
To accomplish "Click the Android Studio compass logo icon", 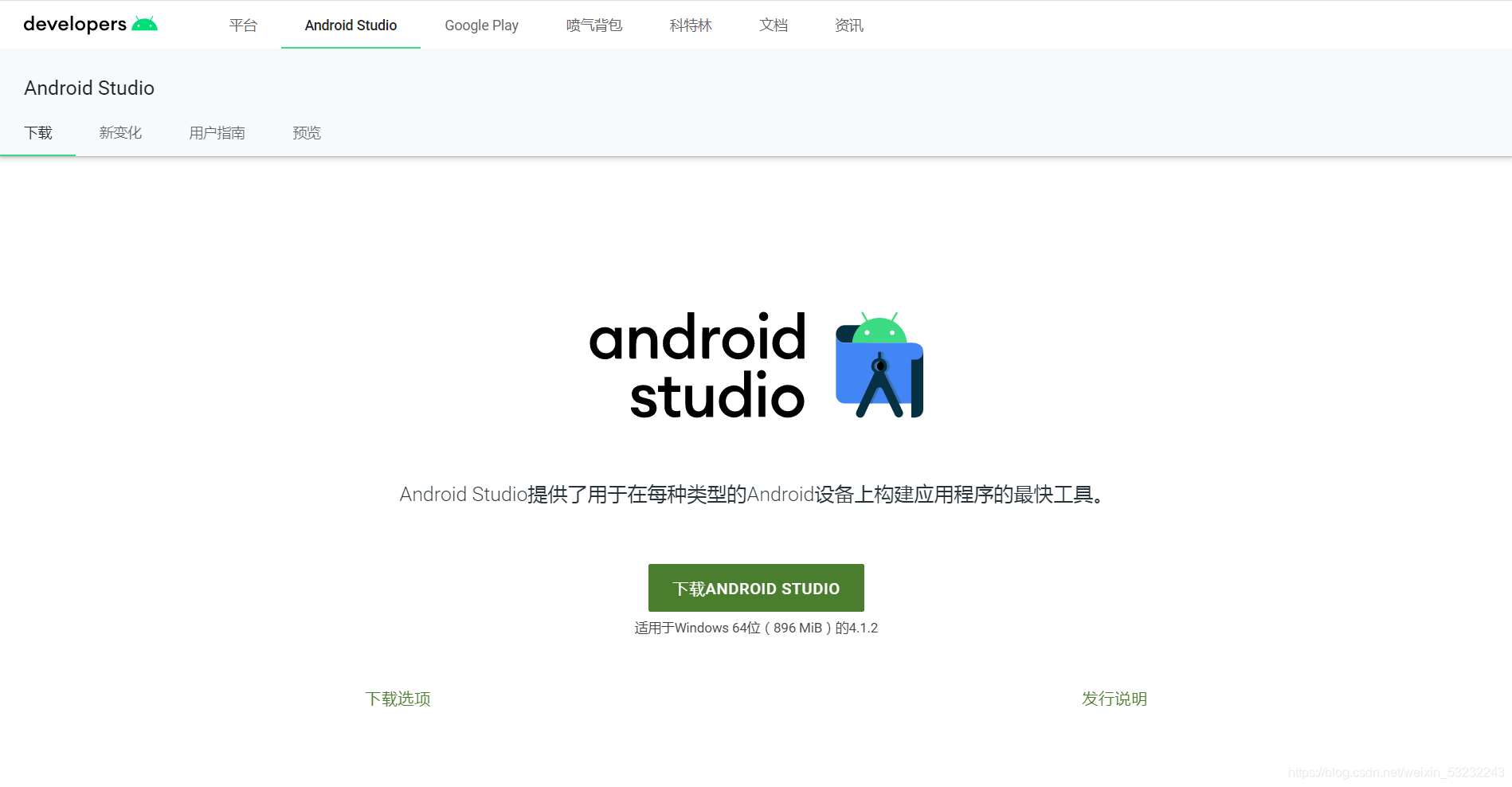I will tap(879, 365).
